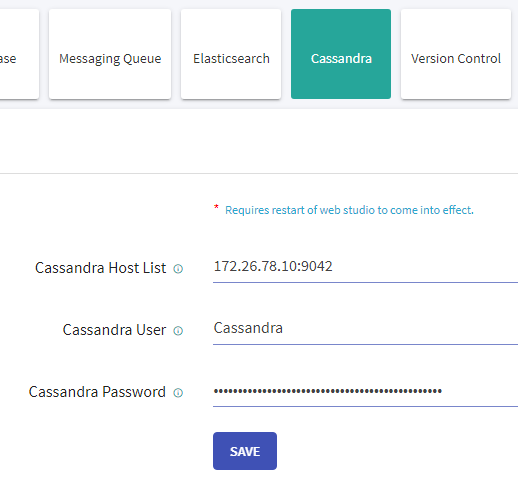
Task: Focus the Cassandra Host List input field
Action: tap(365, 268)
